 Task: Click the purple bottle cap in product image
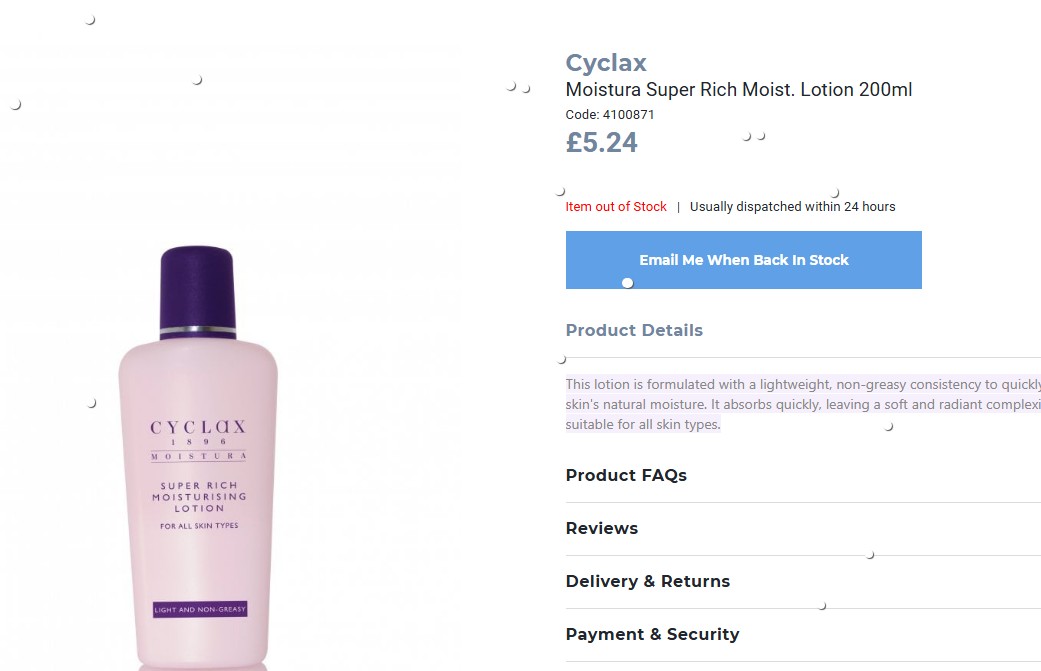click(x=198, y=287)
